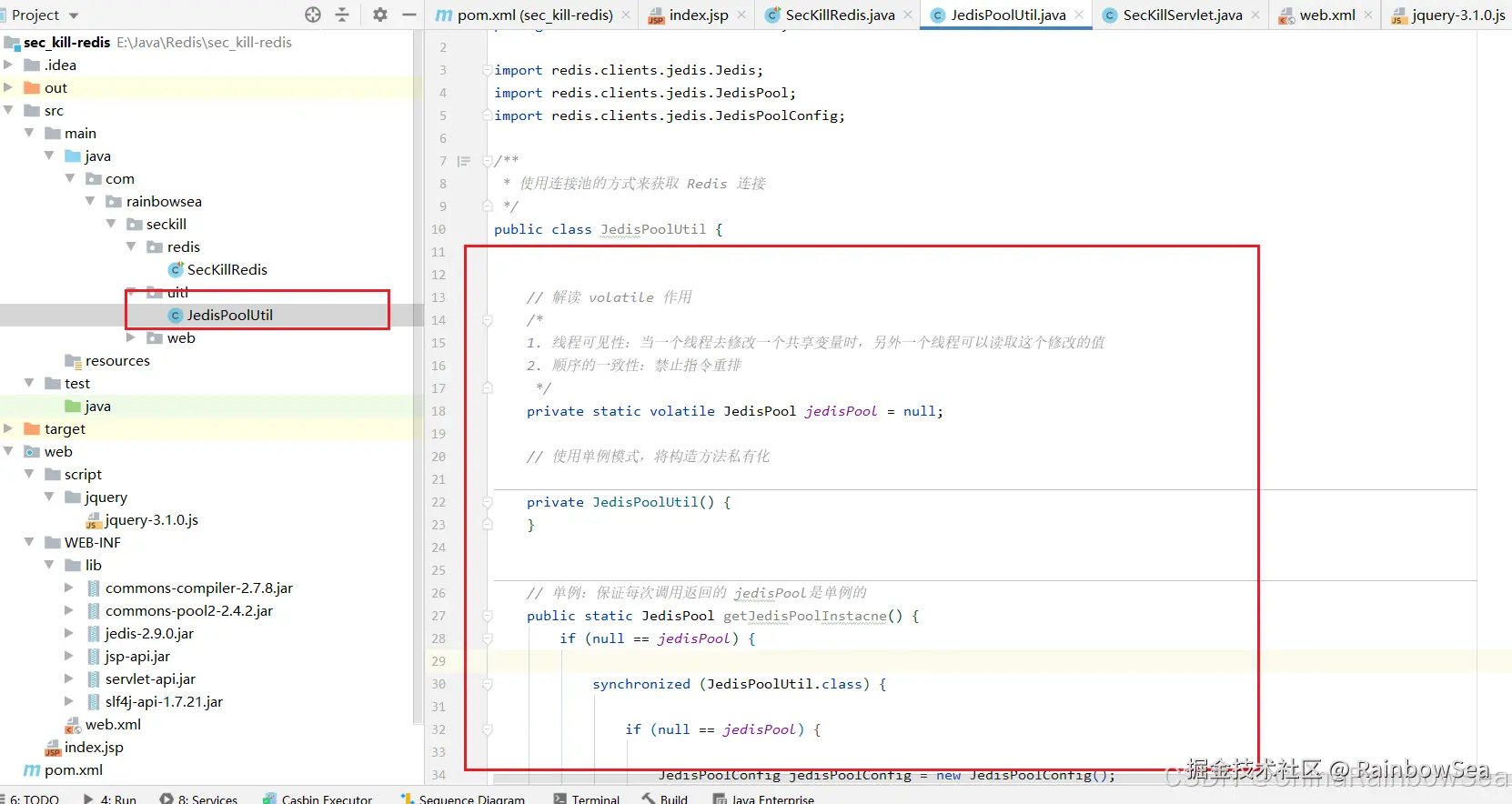1512x804 pixels.
Task: Fold the getJedisPoolInstacne method at line 27
Action: 488,616
